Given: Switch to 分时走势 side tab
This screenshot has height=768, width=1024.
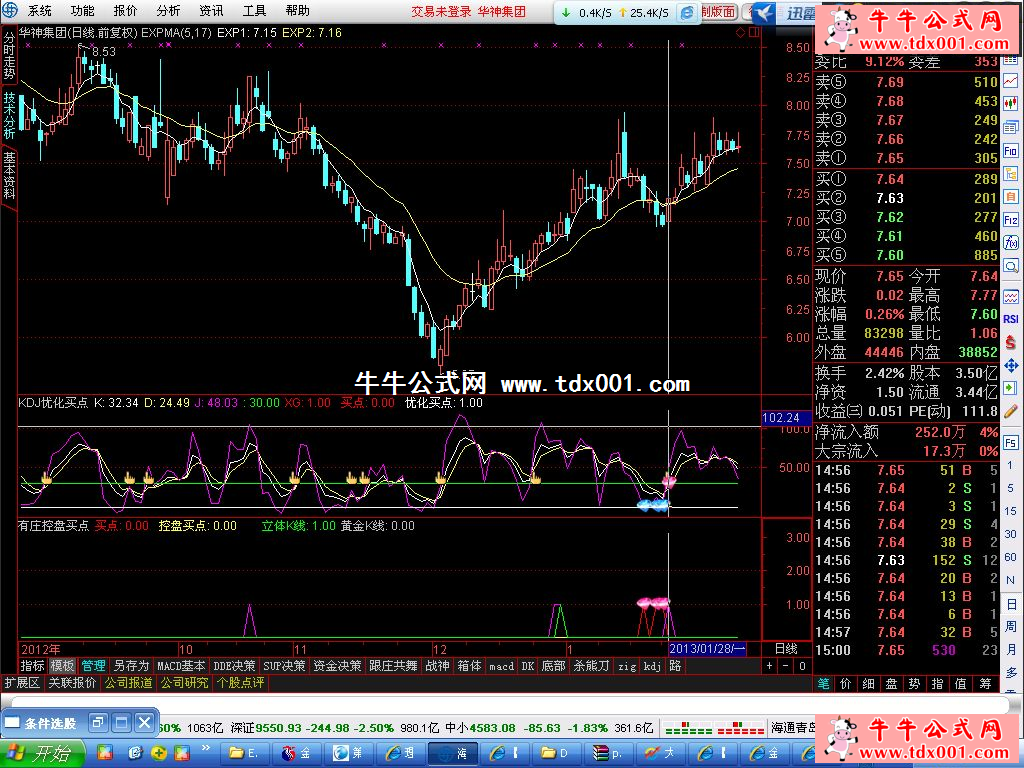Looking at the screenshot, I should [x=9, y=55].
